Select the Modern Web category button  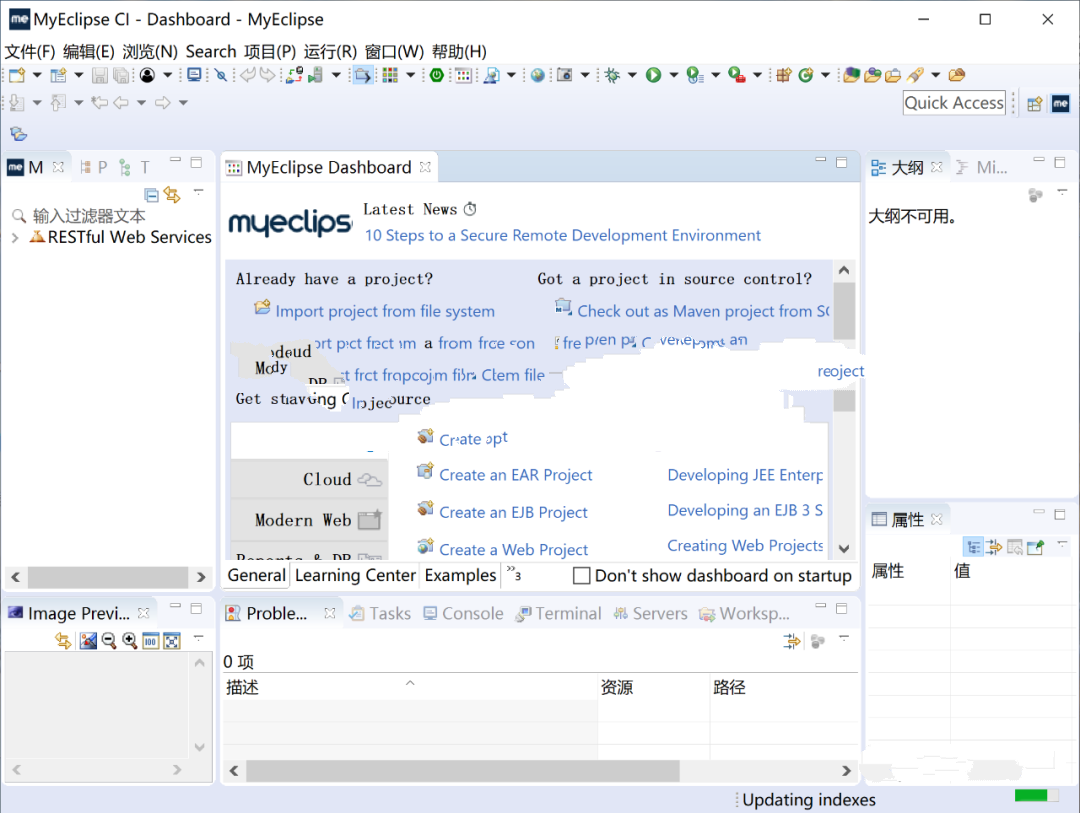309,519
